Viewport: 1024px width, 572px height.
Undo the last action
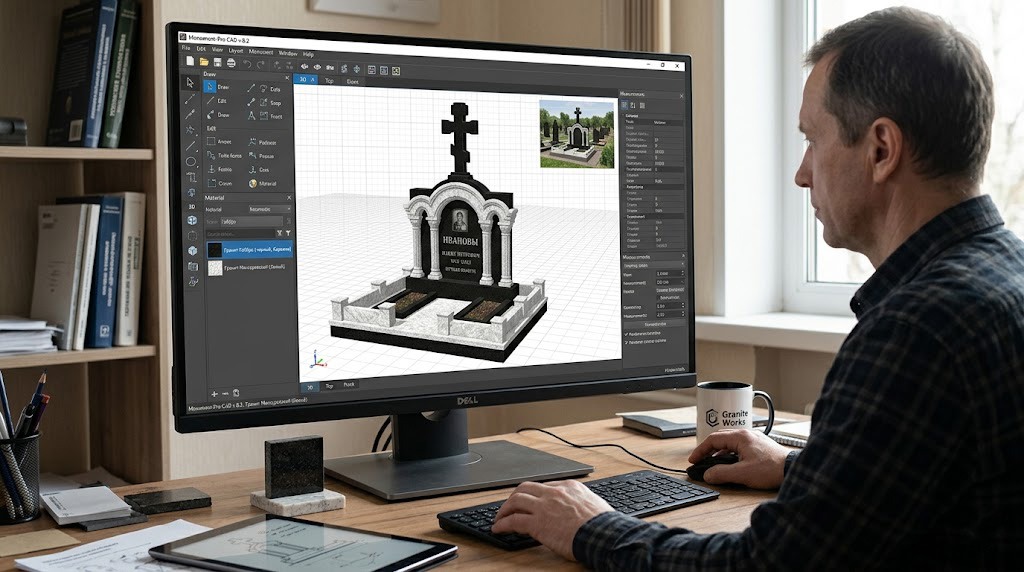248,64
